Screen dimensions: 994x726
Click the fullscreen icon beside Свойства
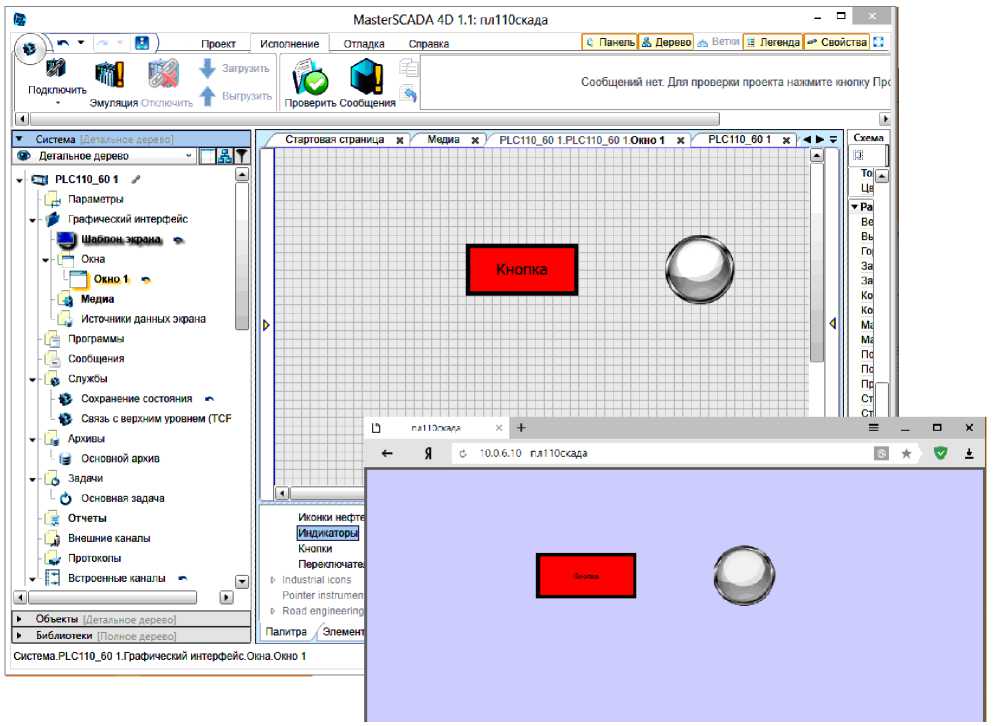[x=878, y=42]
